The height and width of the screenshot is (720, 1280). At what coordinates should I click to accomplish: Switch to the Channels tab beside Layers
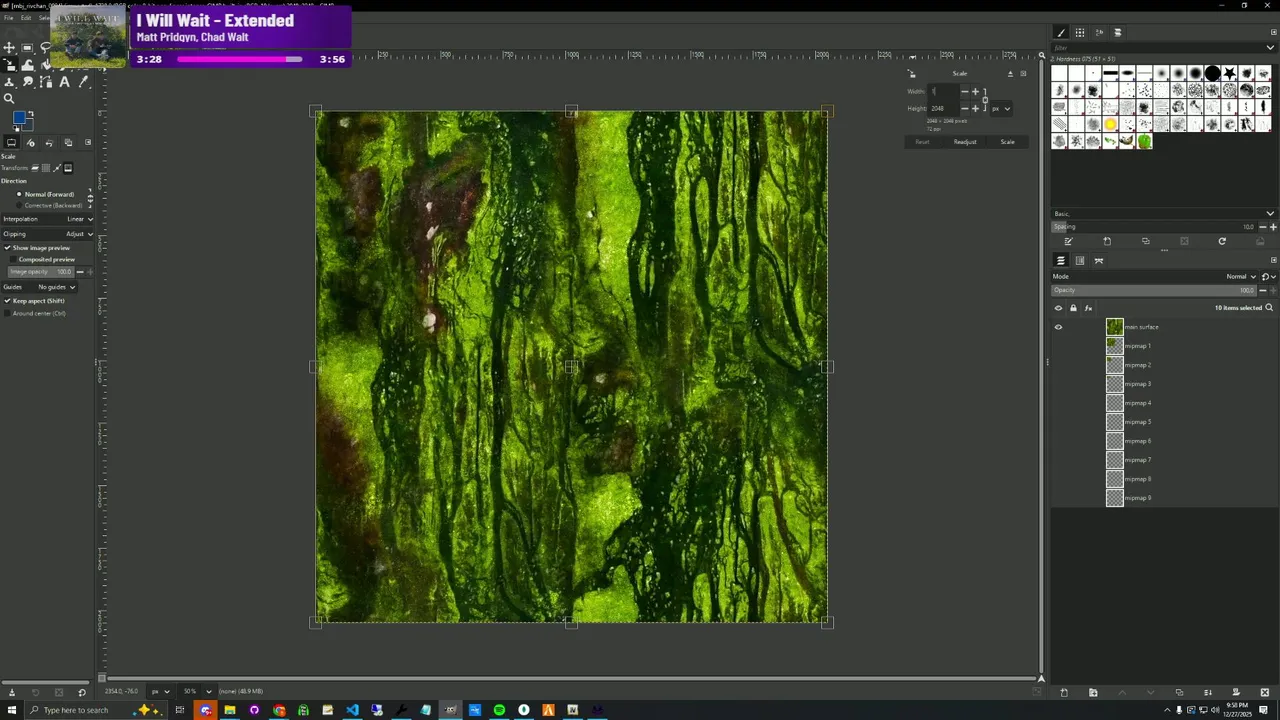pos(1080,261)
